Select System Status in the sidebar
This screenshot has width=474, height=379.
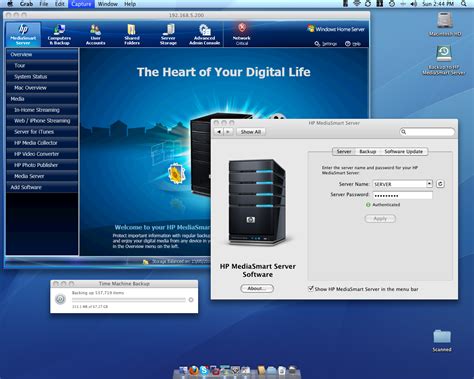click(42, 77)
